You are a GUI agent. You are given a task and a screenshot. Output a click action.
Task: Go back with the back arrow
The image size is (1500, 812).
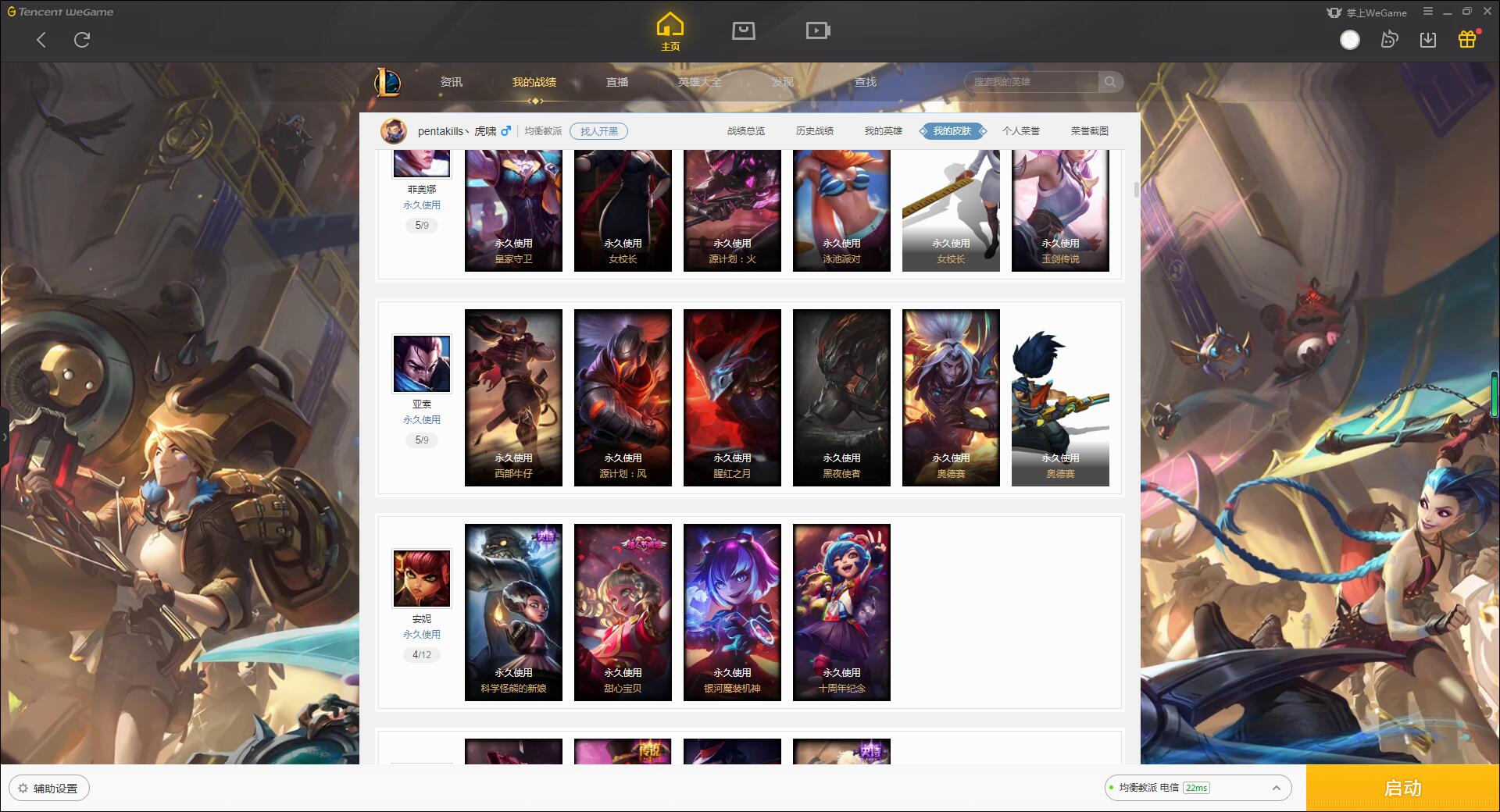pos(41,40)
